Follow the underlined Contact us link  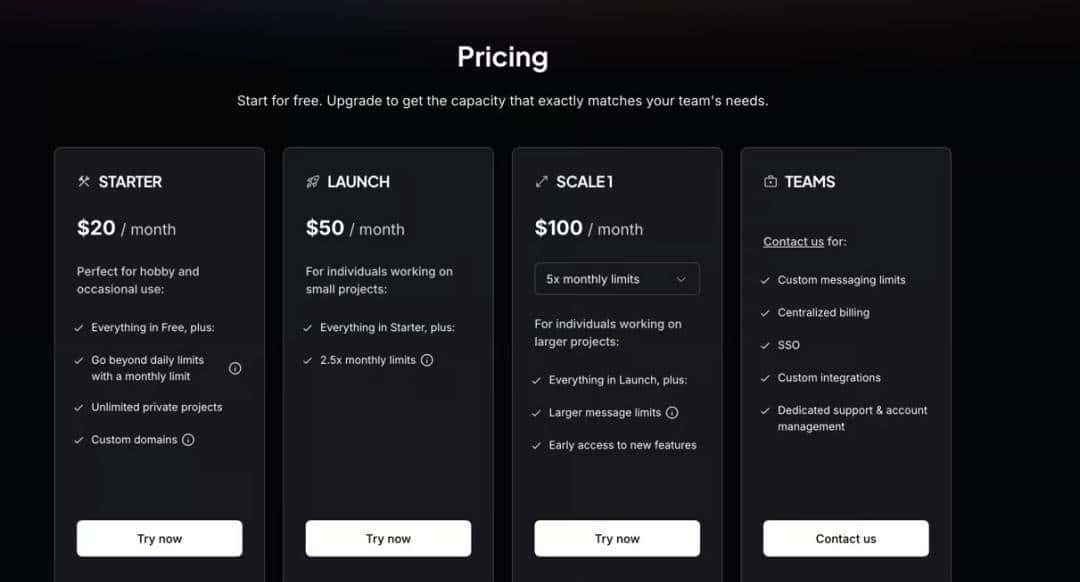pos(793,242)
